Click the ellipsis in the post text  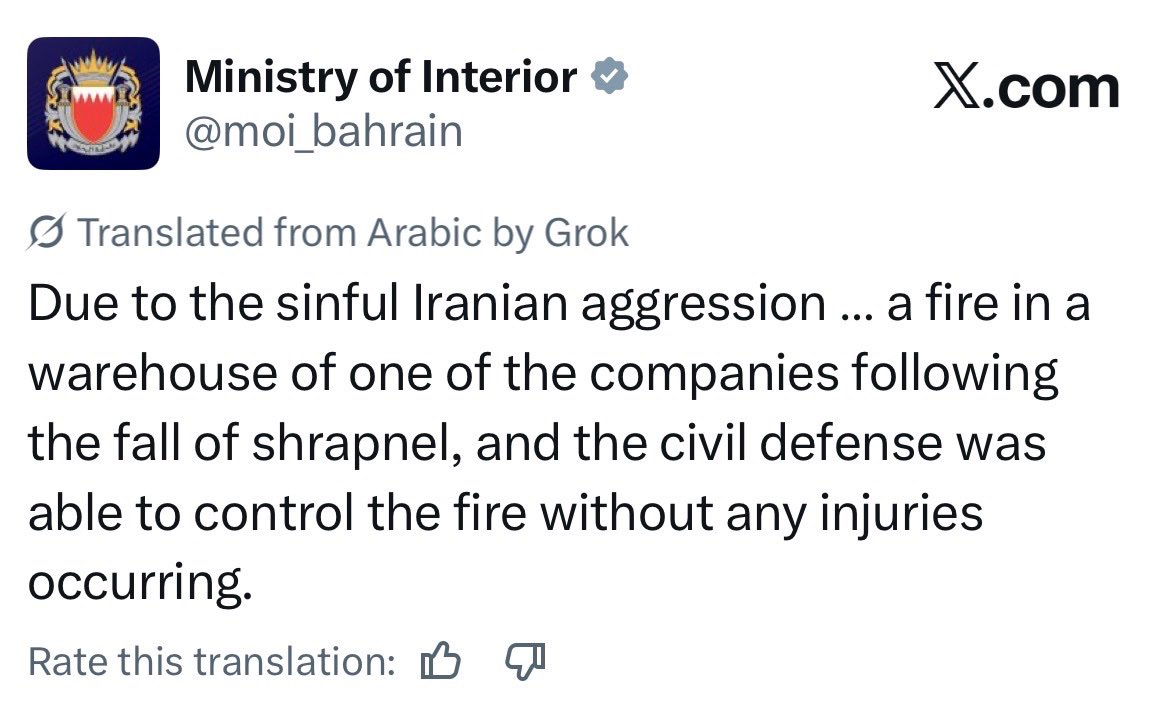852,307
